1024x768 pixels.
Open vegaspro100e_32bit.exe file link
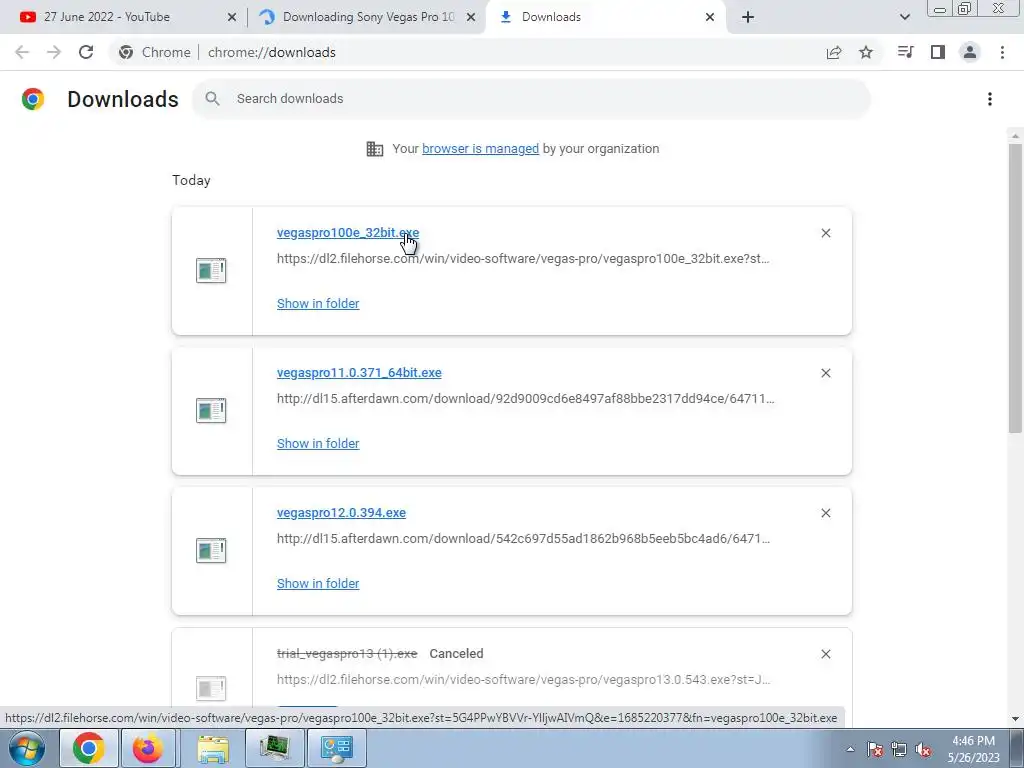(x=348, y=233)
